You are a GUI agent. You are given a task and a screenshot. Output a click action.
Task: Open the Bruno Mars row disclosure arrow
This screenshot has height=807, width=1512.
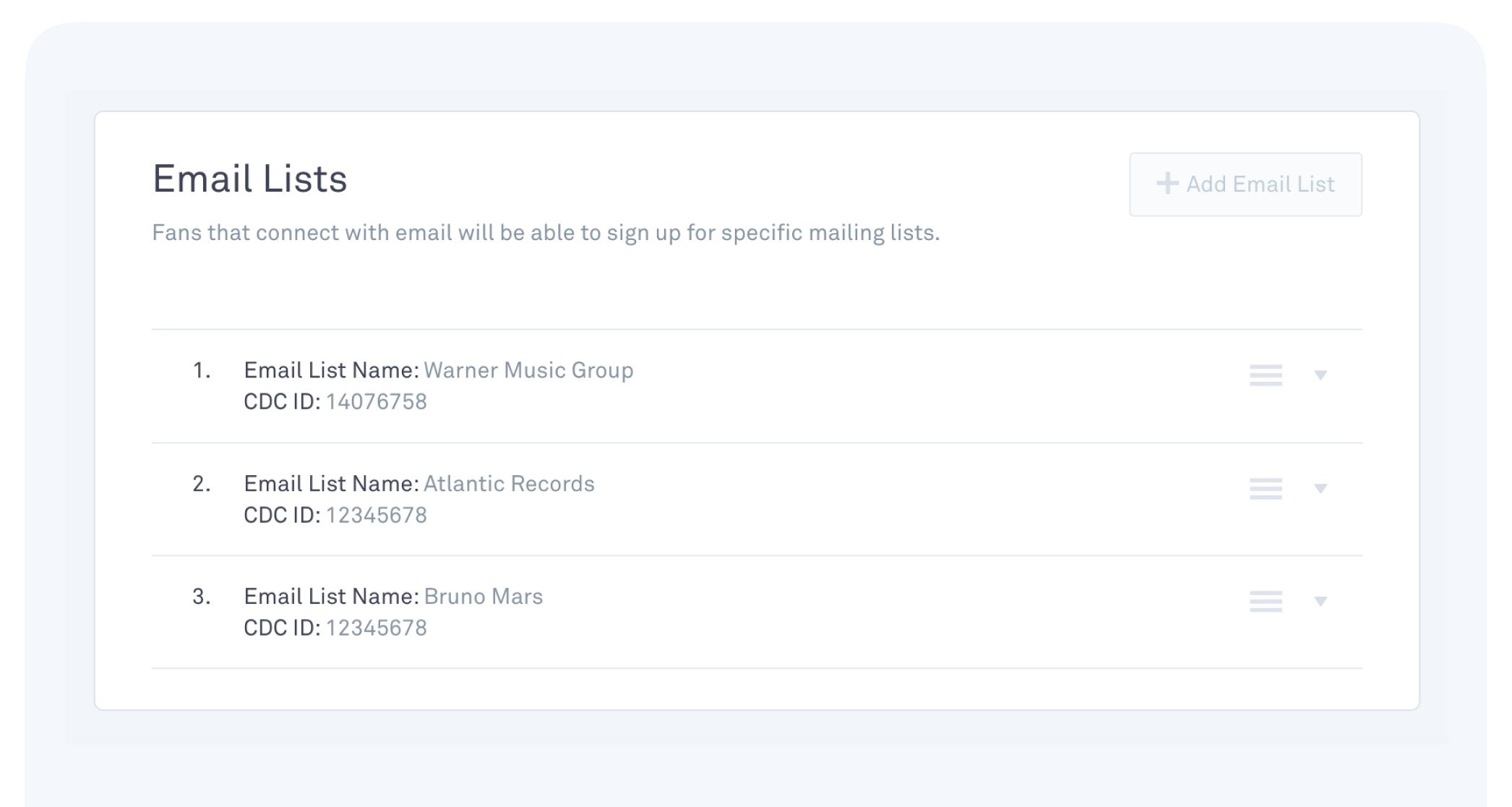pyautogui.click(x=1320, y=602)
